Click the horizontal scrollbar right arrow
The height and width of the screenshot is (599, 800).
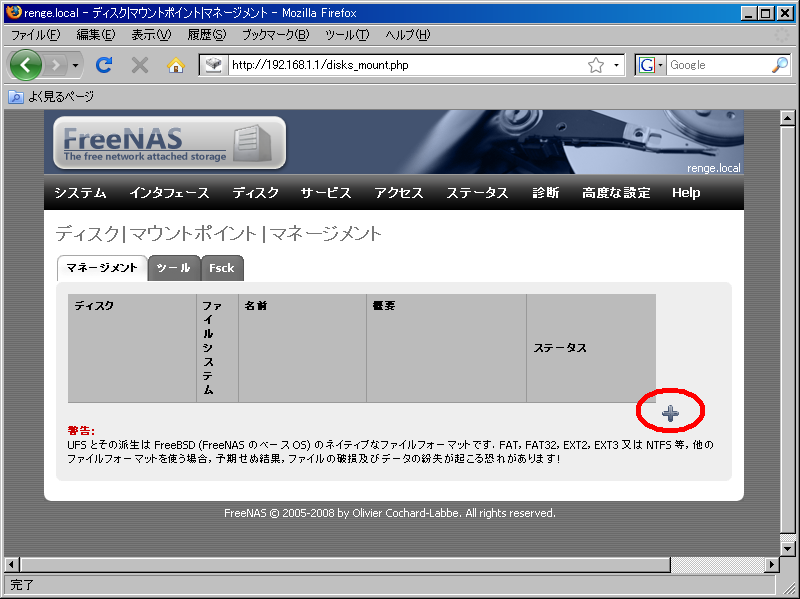pyautogui.click(x=771, y=564)
